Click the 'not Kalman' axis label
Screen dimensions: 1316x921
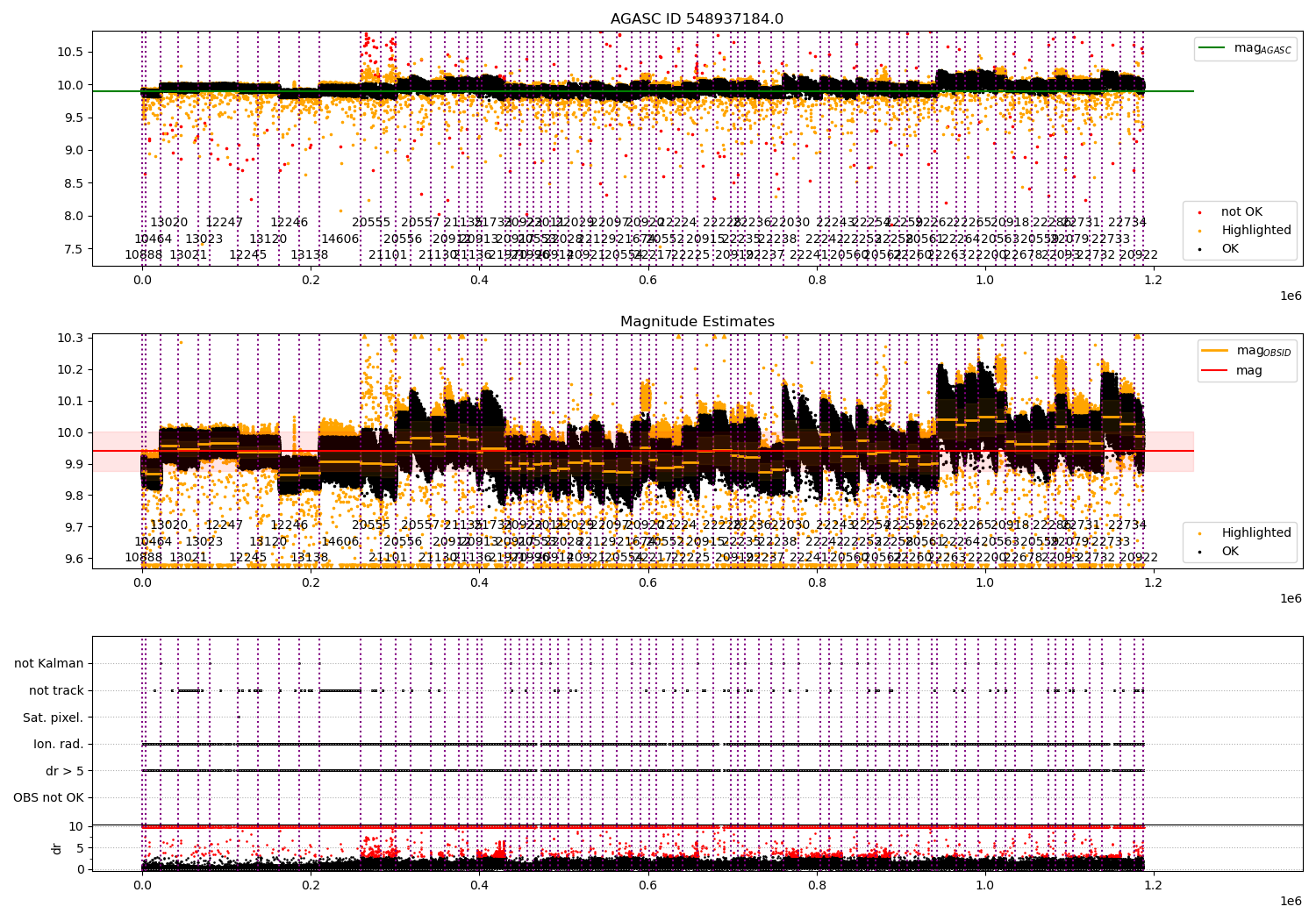point(49,664)
